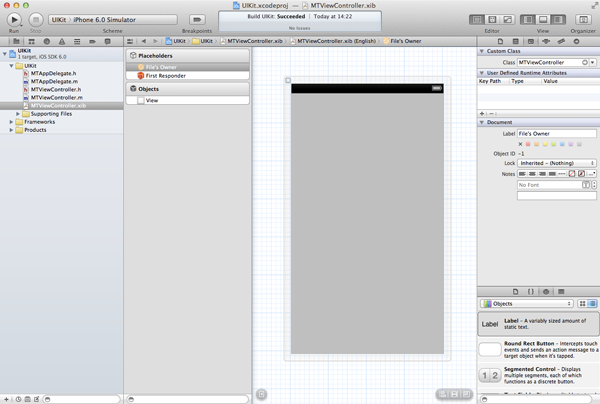Select the Label object in library
This screenshot has width=600, height=404.
[x=538, y=324]
